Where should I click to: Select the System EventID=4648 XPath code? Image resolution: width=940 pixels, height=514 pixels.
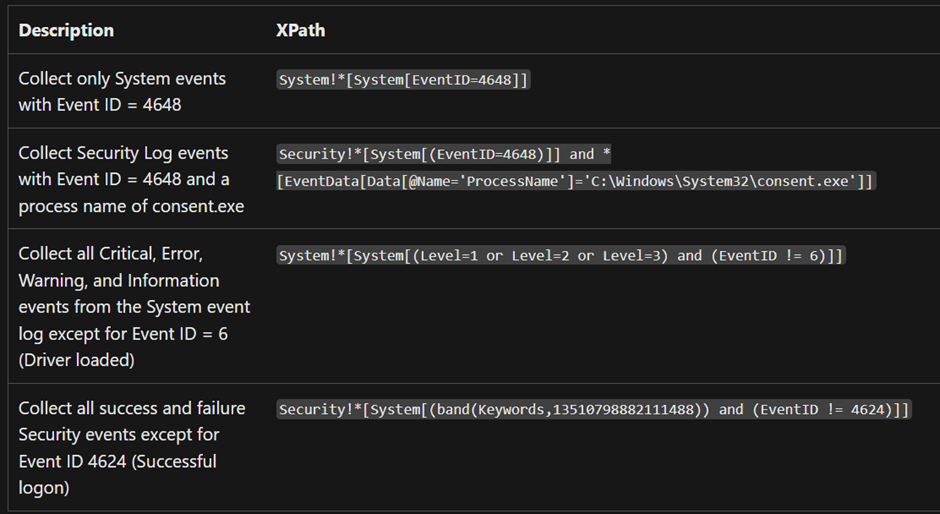pos(403,81)
